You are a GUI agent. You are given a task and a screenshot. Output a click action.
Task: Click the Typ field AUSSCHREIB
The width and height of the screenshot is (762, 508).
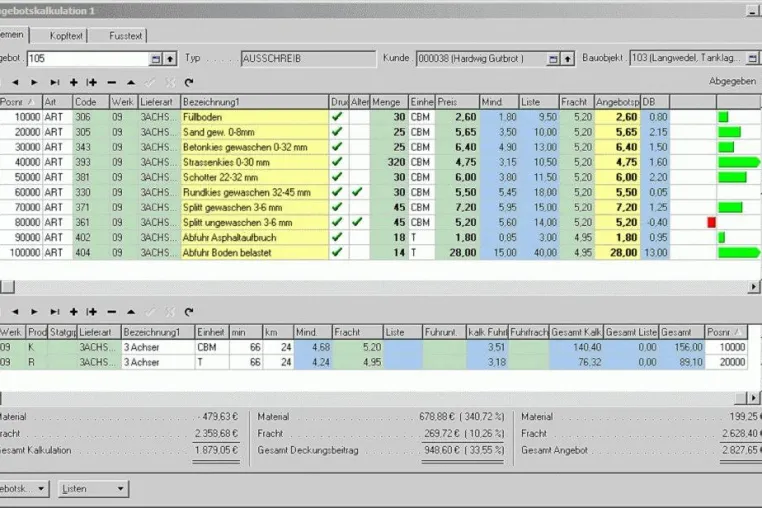tap(308, 59)
